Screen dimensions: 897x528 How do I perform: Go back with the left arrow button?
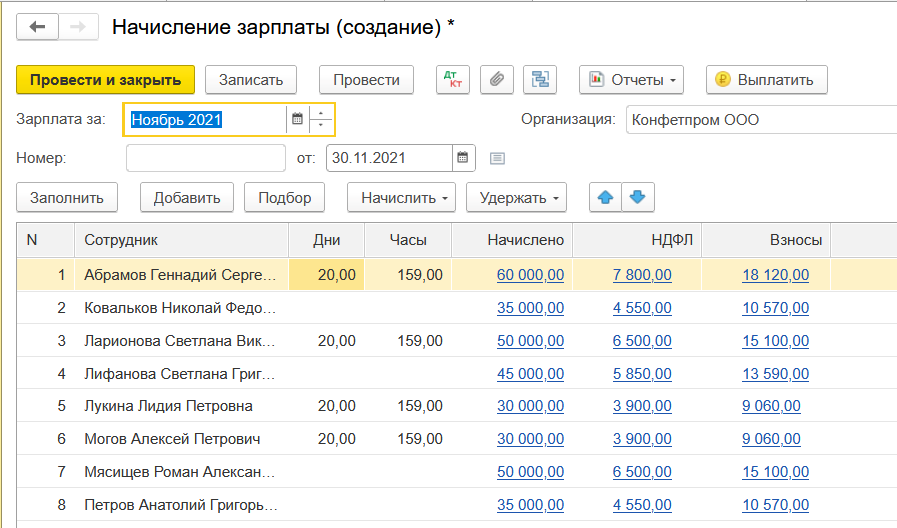tap(37, 27)
